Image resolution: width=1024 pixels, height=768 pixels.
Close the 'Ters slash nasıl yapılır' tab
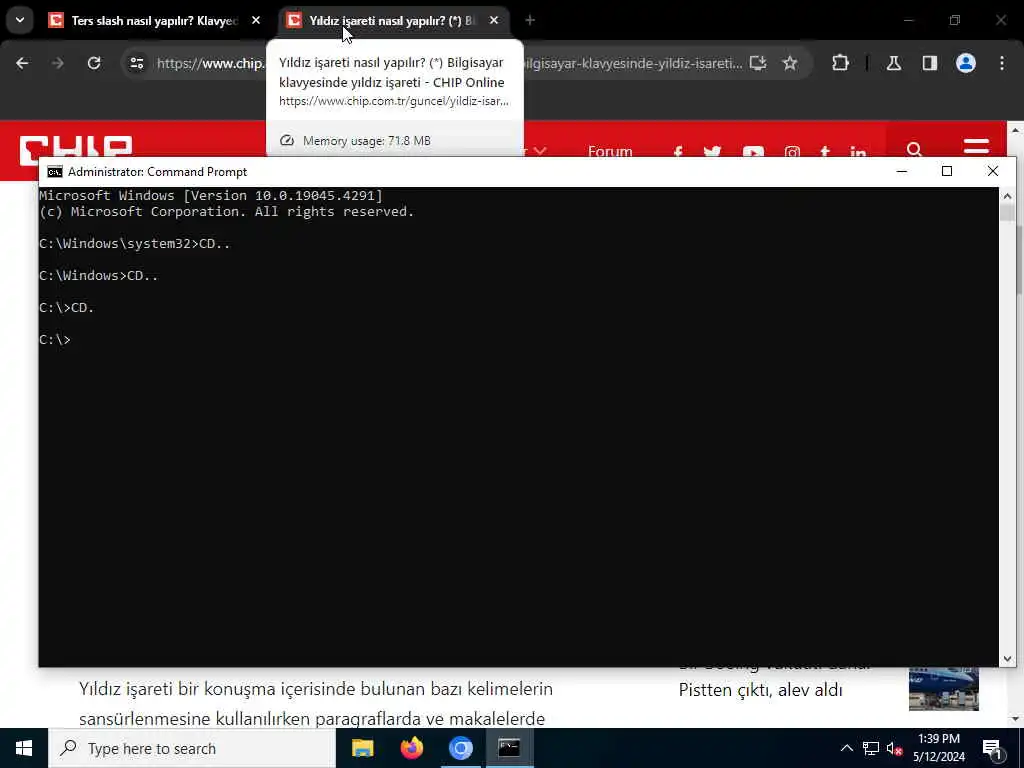tap(256, 21)
